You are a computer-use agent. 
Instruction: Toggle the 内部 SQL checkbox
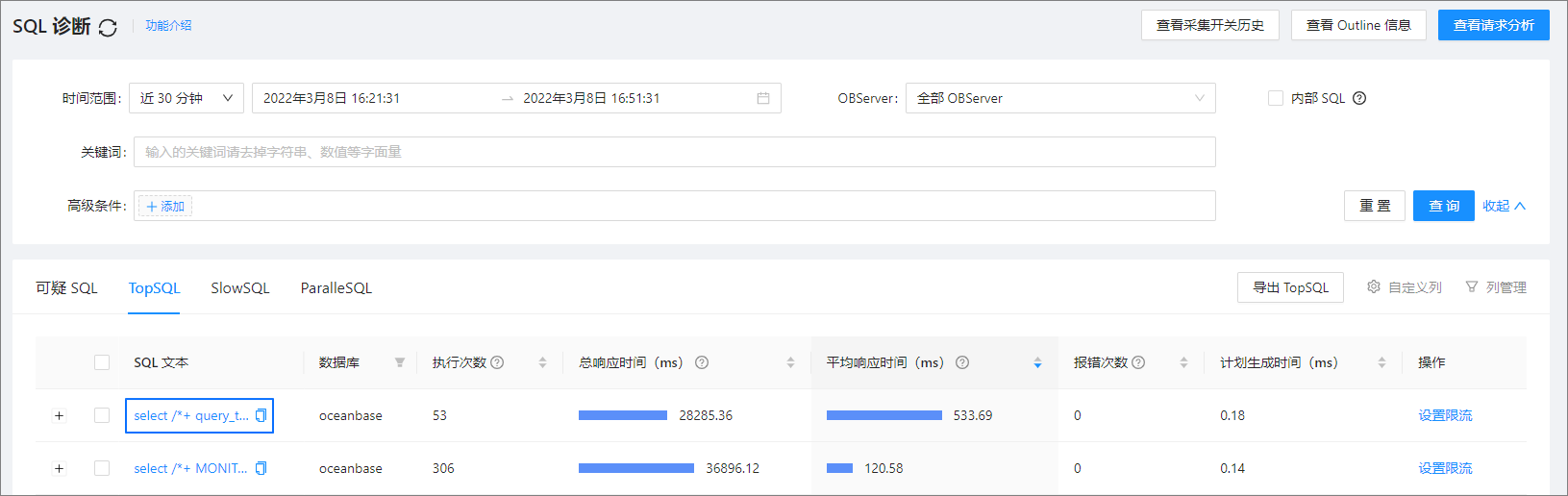pyautogui.click(x=1276, y=98)
